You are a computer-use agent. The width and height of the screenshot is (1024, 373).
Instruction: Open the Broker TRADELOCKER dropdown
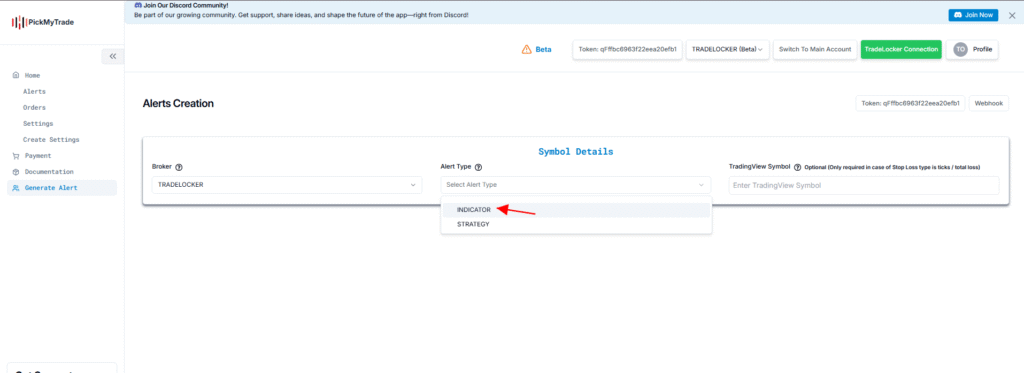pyautogui.click(x=287, y=185)
